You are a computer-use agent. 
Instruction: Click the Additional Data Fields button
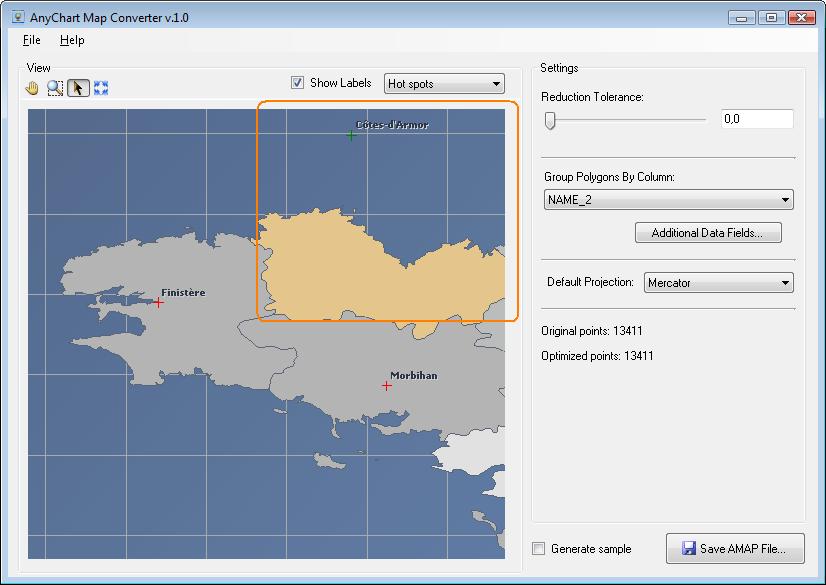708,233
